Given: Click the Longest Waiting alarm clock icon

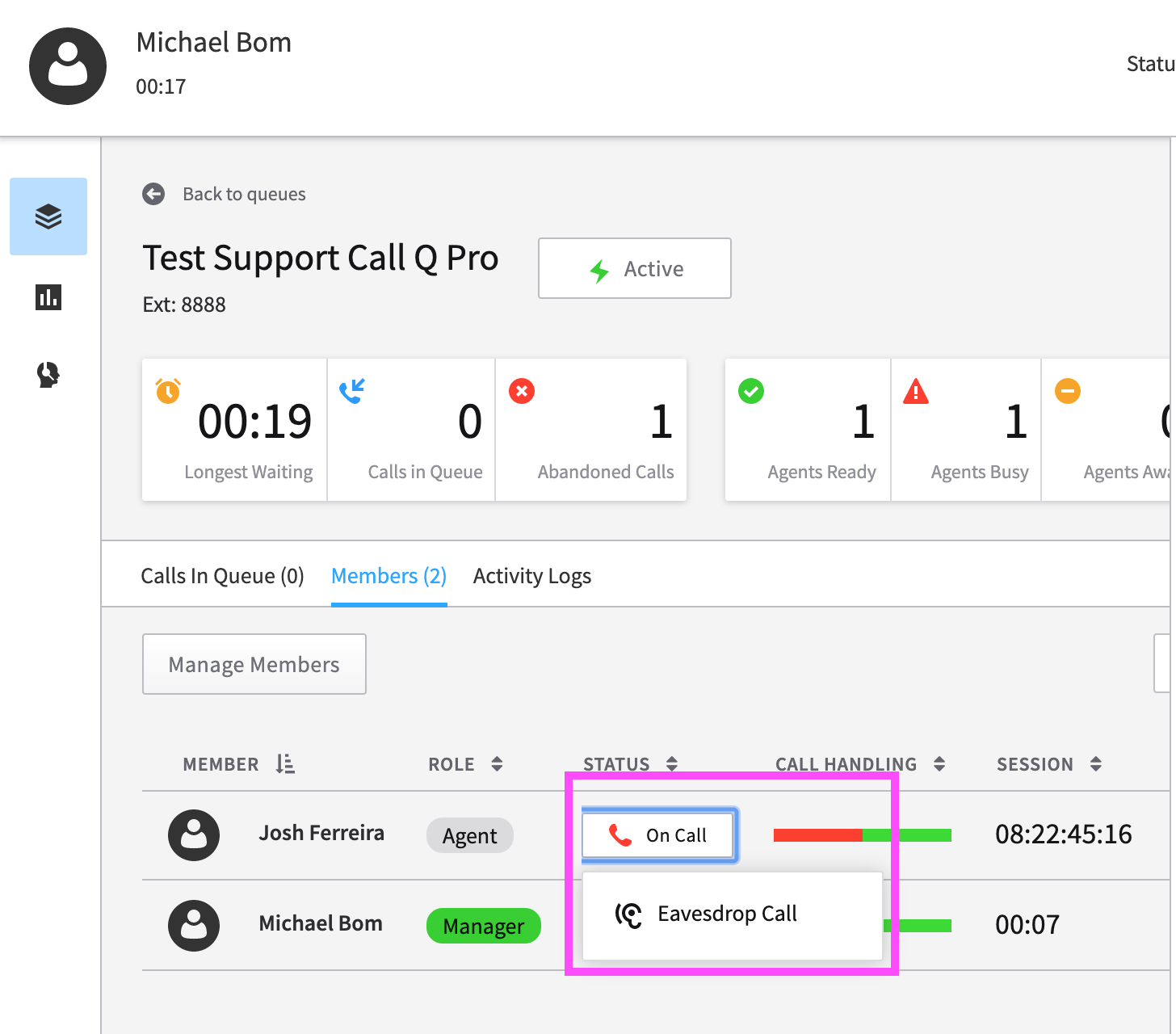Looking at the screenshot, I should click(x=167, y=391).
